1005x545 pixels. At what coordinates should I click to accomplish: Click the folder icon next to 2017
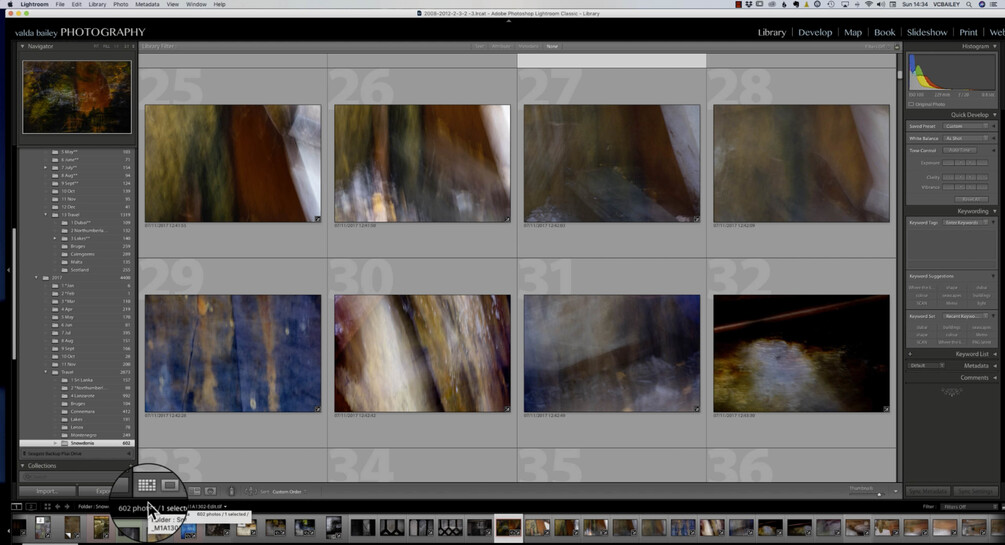46,278
